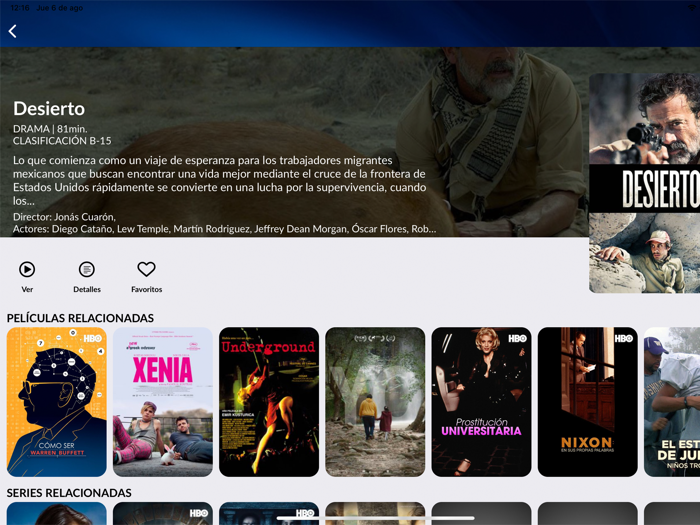700x525 pixels.
Task: Click 'PELÍCULAS RELACIONADAS' heading
Action: pyautogui.click(x=80, y=318)
